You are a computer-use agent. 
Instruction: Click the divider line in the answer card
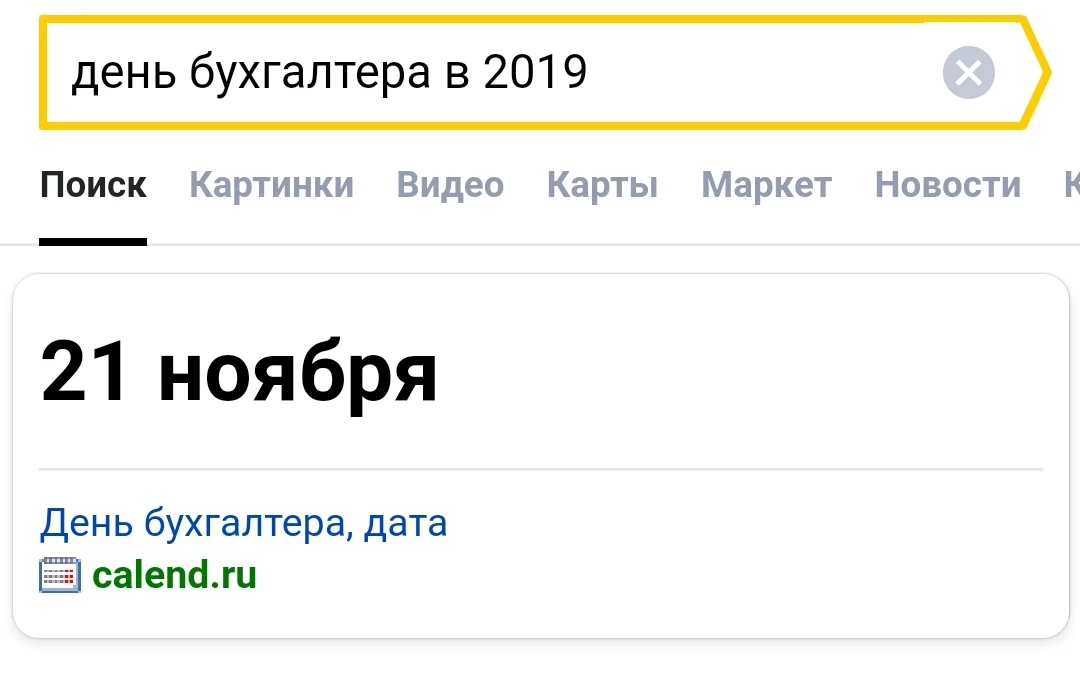(540, 469)
